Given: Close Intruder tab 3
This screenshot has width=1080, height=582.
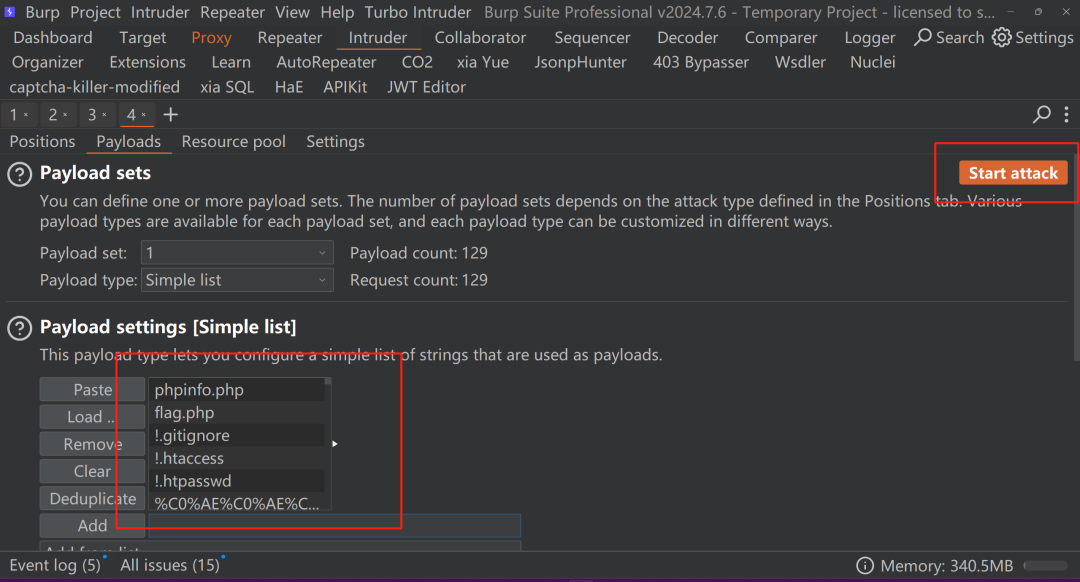Looking at the screenshot, I should (x=105, y=115).
